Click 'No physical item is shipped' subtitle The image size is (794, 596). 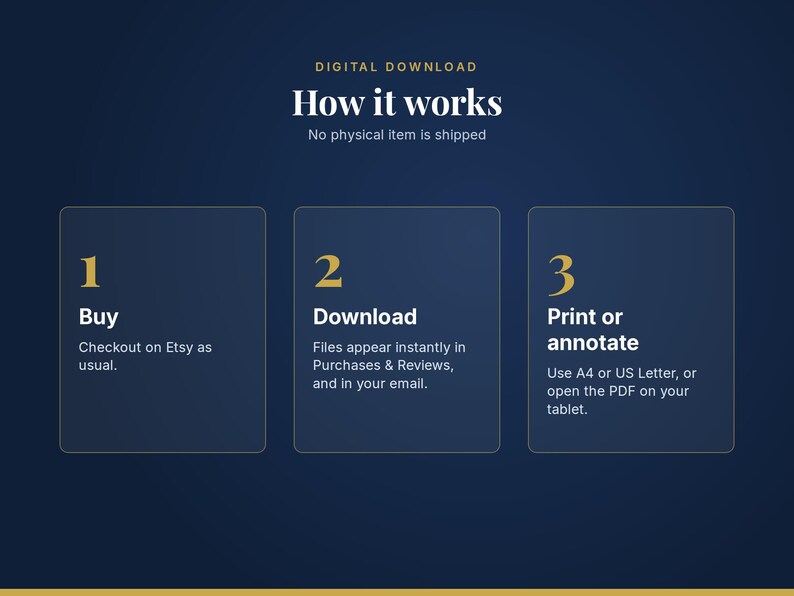(397, 135)
